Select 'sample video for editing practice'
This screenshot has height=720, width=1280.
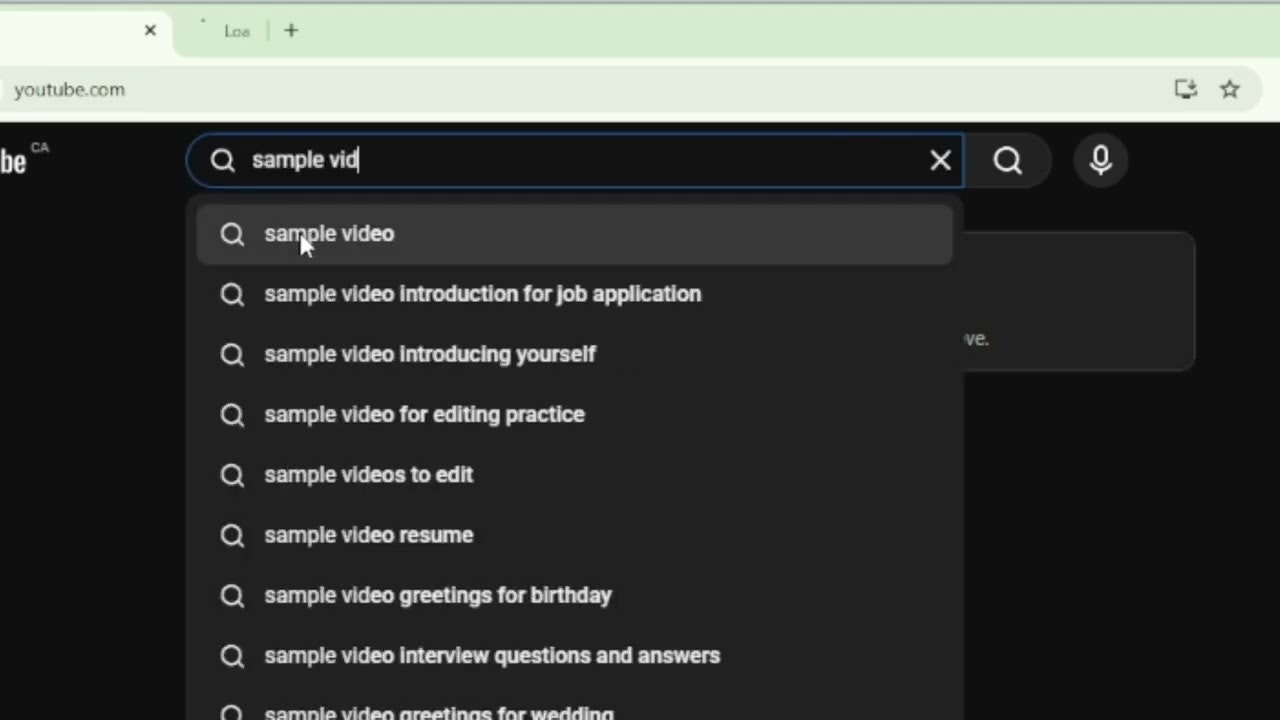(424, 414)
